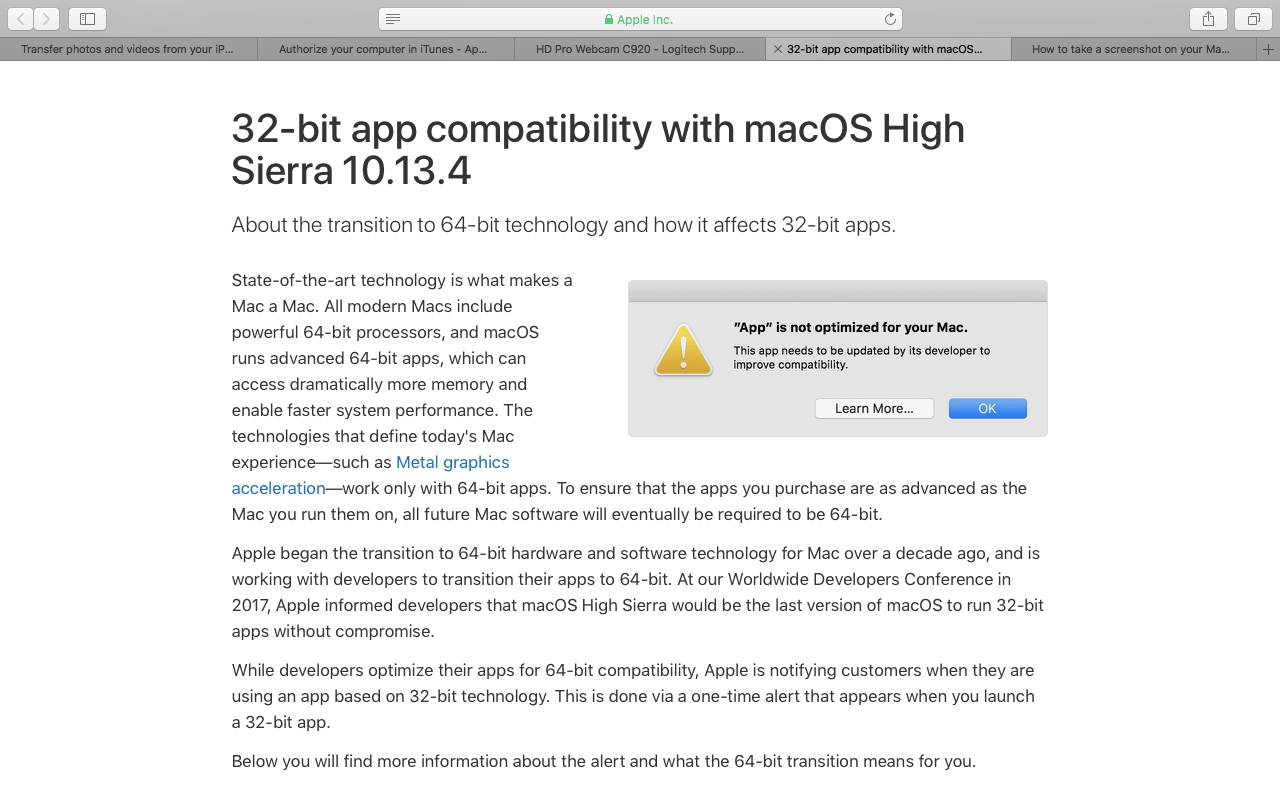Image resolution: width=1280 pixels, height=800 pixels.
Task: Open the HD Pro Webcam C920 tab
Action: point(640,49)
